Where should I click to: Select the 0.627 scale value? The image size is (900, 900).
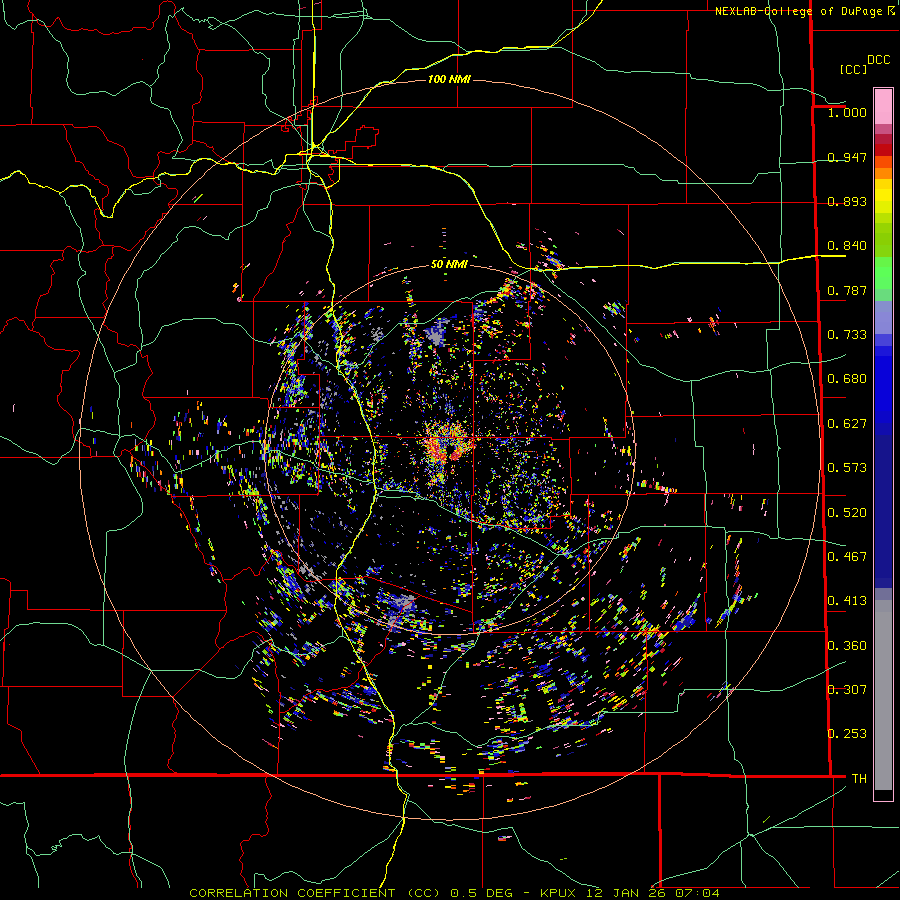pos(847,424)
